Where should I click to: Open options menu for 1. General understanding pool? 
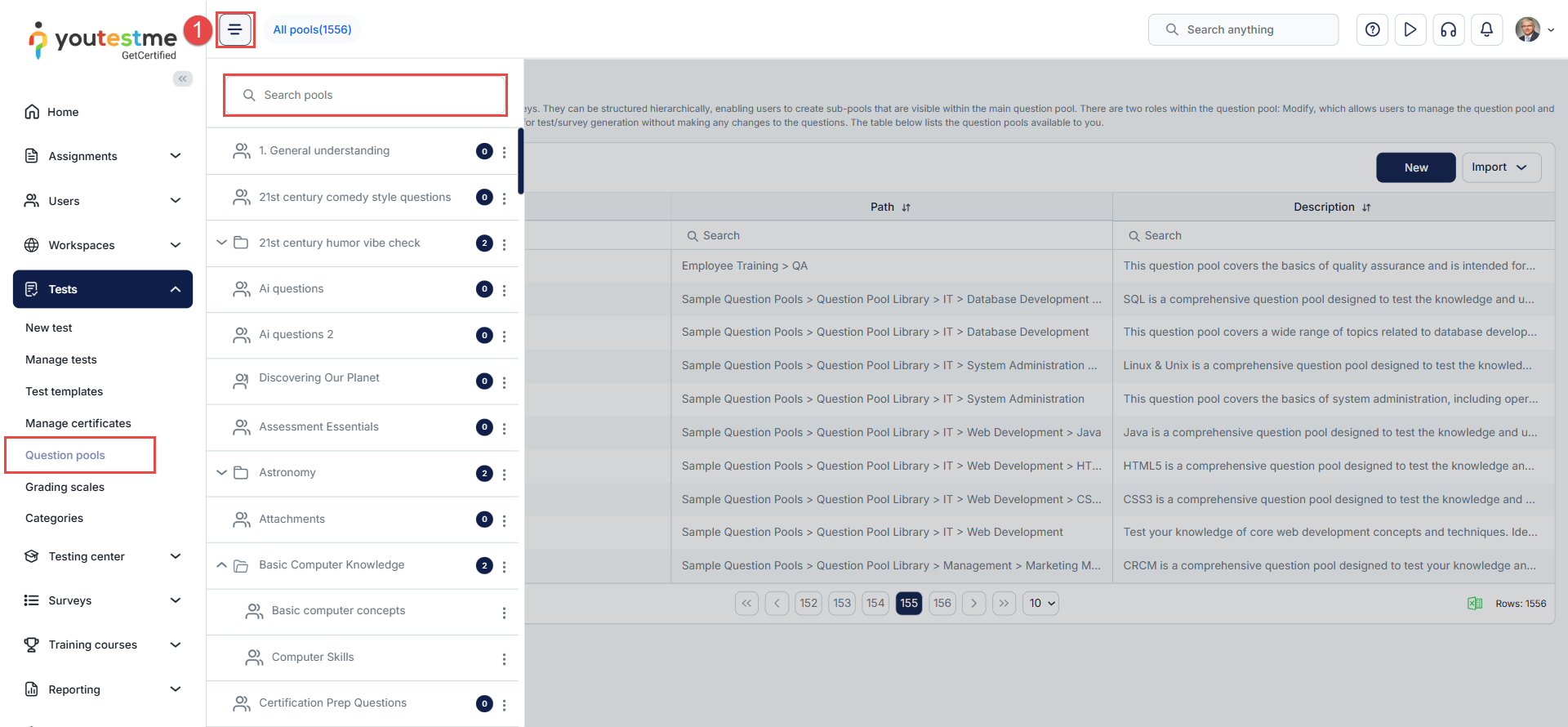click(505, 152)
